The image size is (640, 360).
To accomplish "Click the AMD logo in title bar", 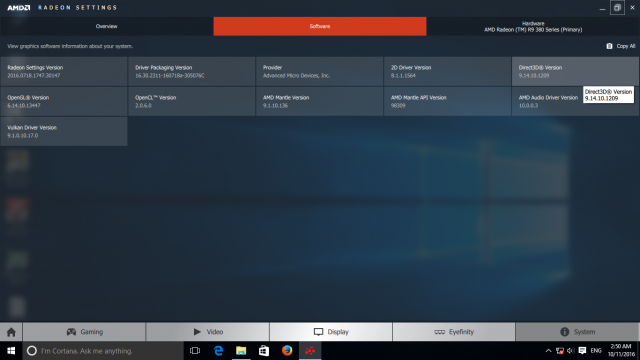I will click(x=19, y=8).
